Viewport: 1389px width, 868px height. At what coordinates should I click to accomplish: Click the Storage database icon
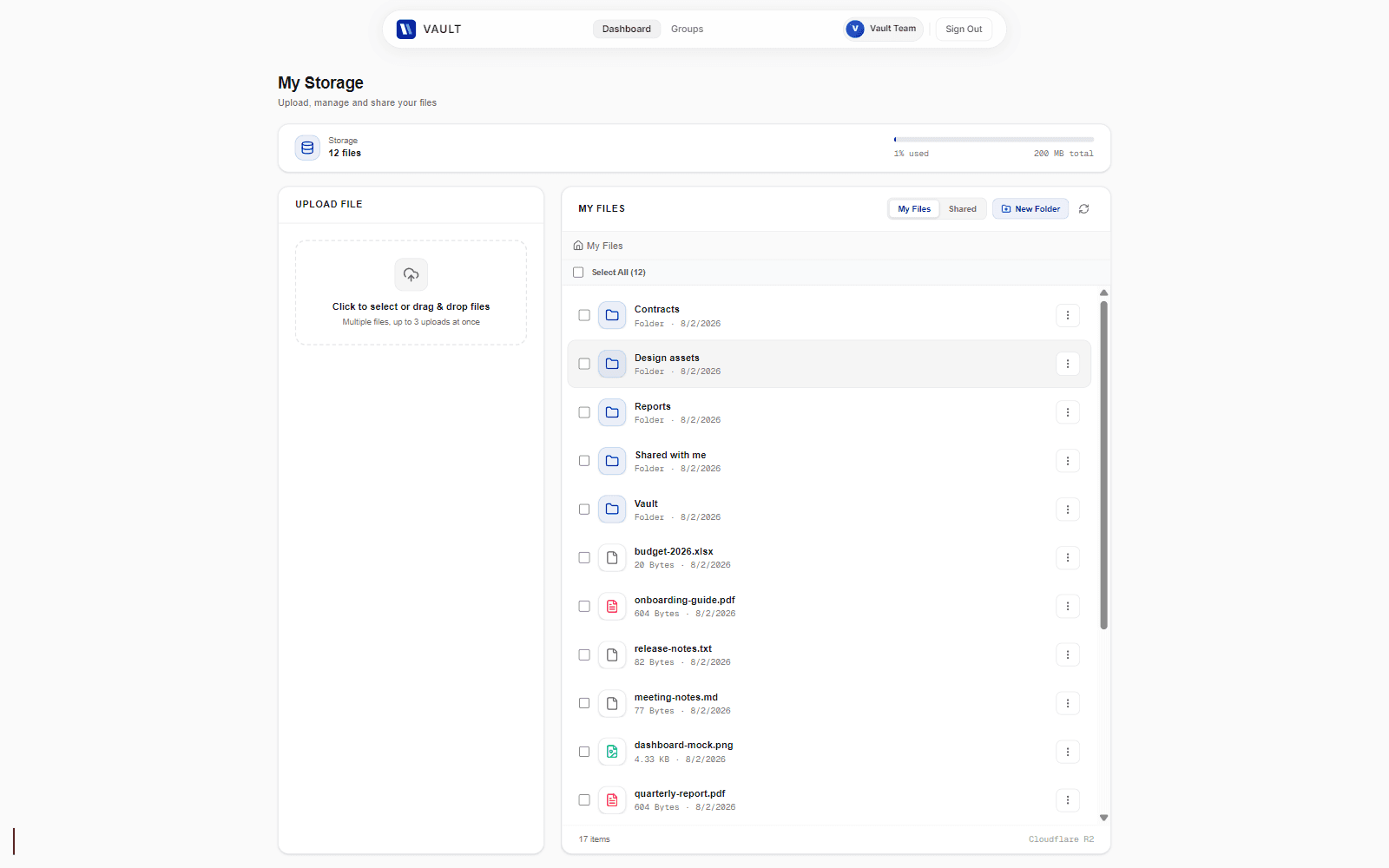307,148
